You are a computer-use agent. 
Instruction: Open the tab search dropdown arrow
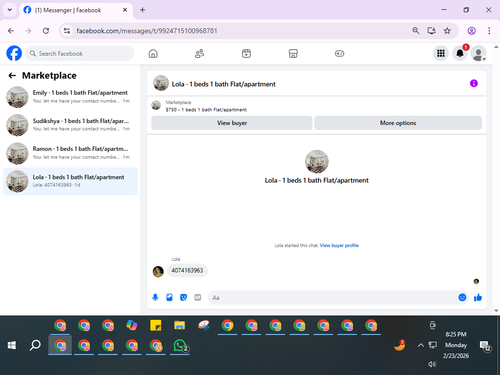(10, 10)
